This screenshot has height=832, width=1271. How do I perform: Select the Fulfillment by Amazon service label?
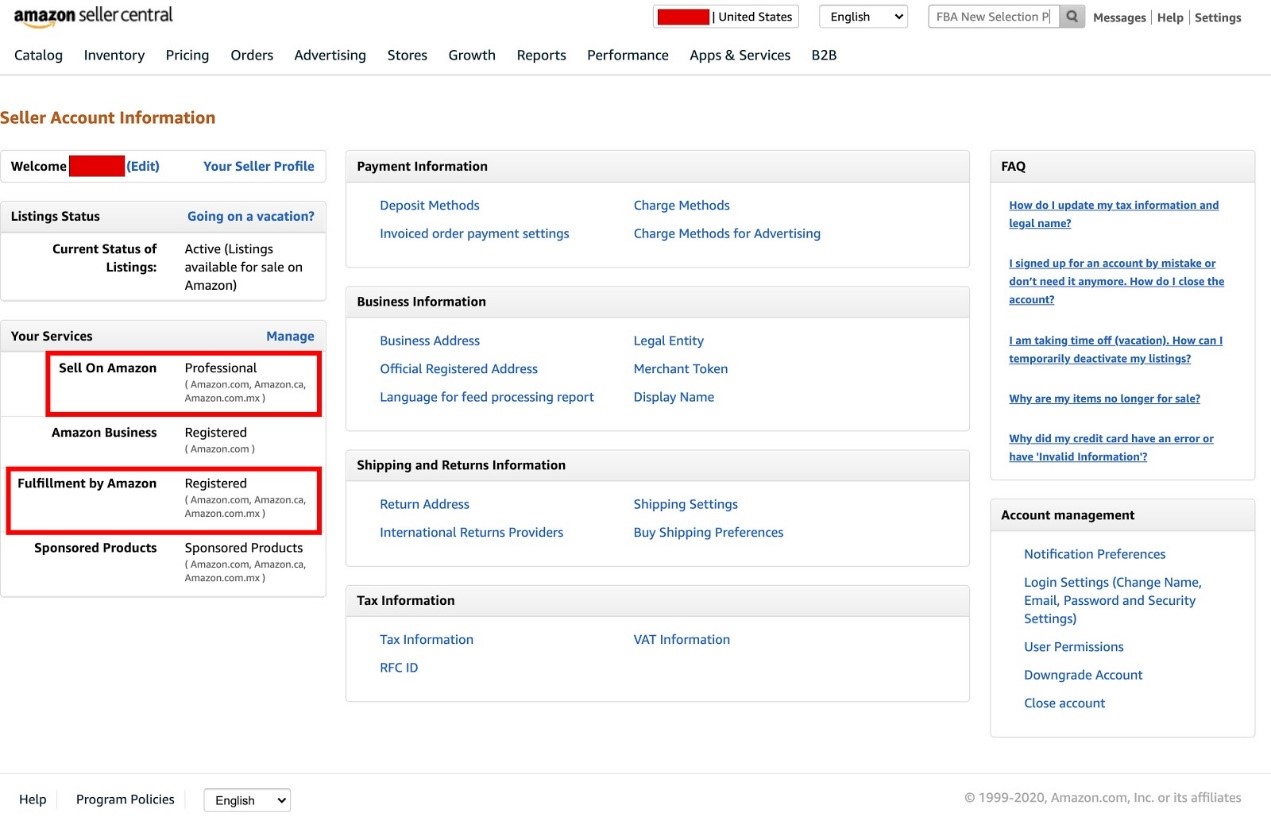pos(87,483)
